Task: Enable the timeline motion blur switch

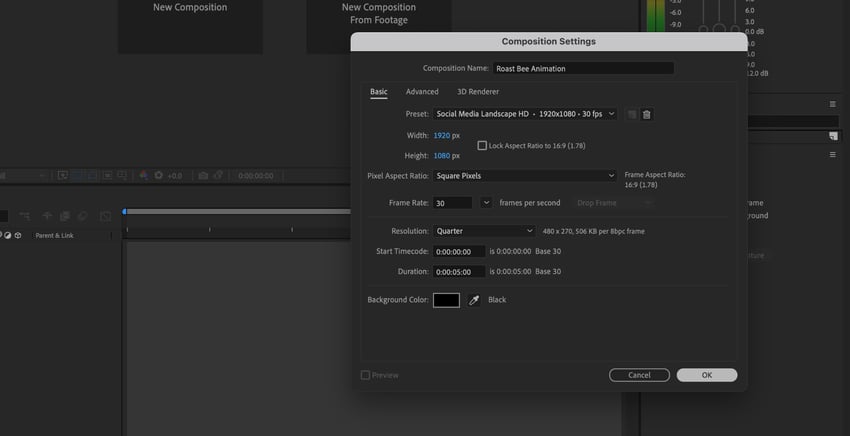Action: coord(82,216)
